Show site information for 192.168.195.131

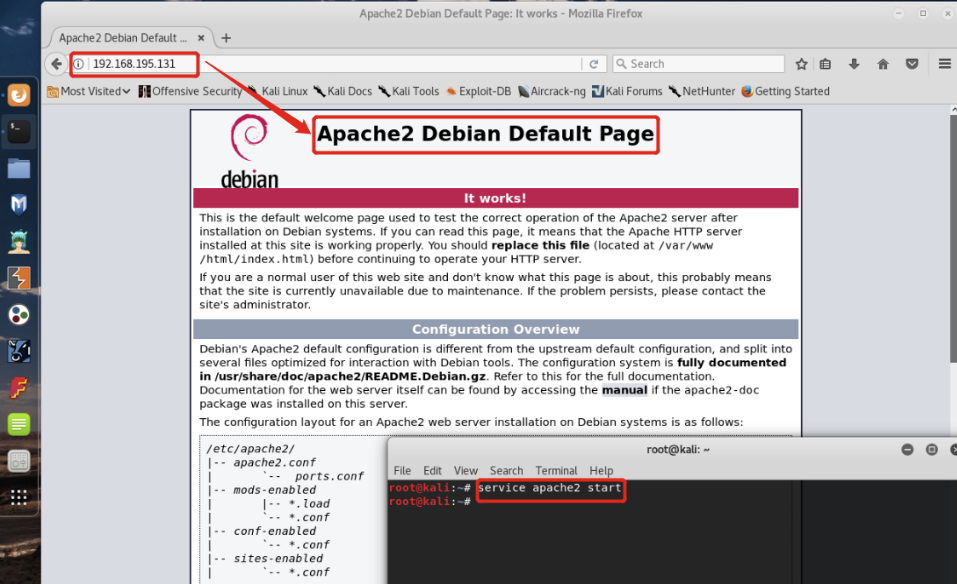[x=79, y=64]
